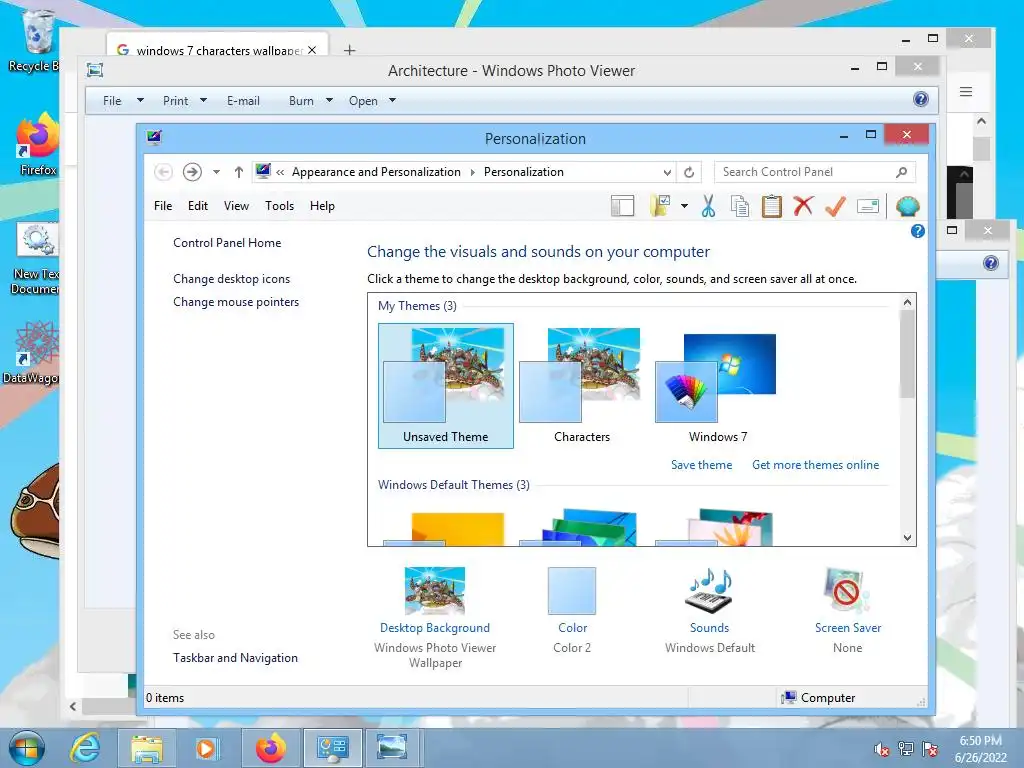Open the View menu in Personalization

[x=236, y=206]
